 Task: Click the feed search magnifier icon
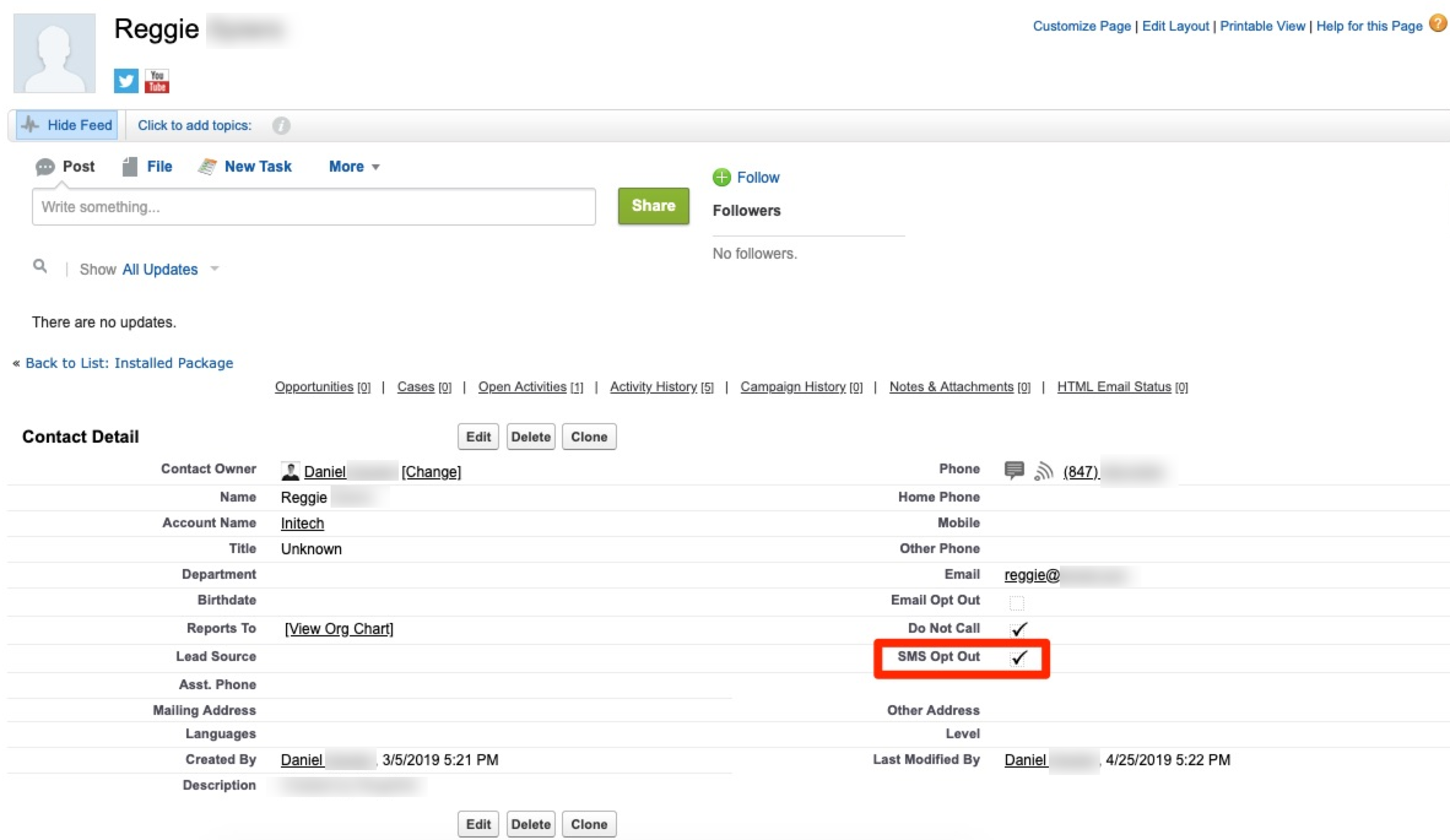point(40,266)
